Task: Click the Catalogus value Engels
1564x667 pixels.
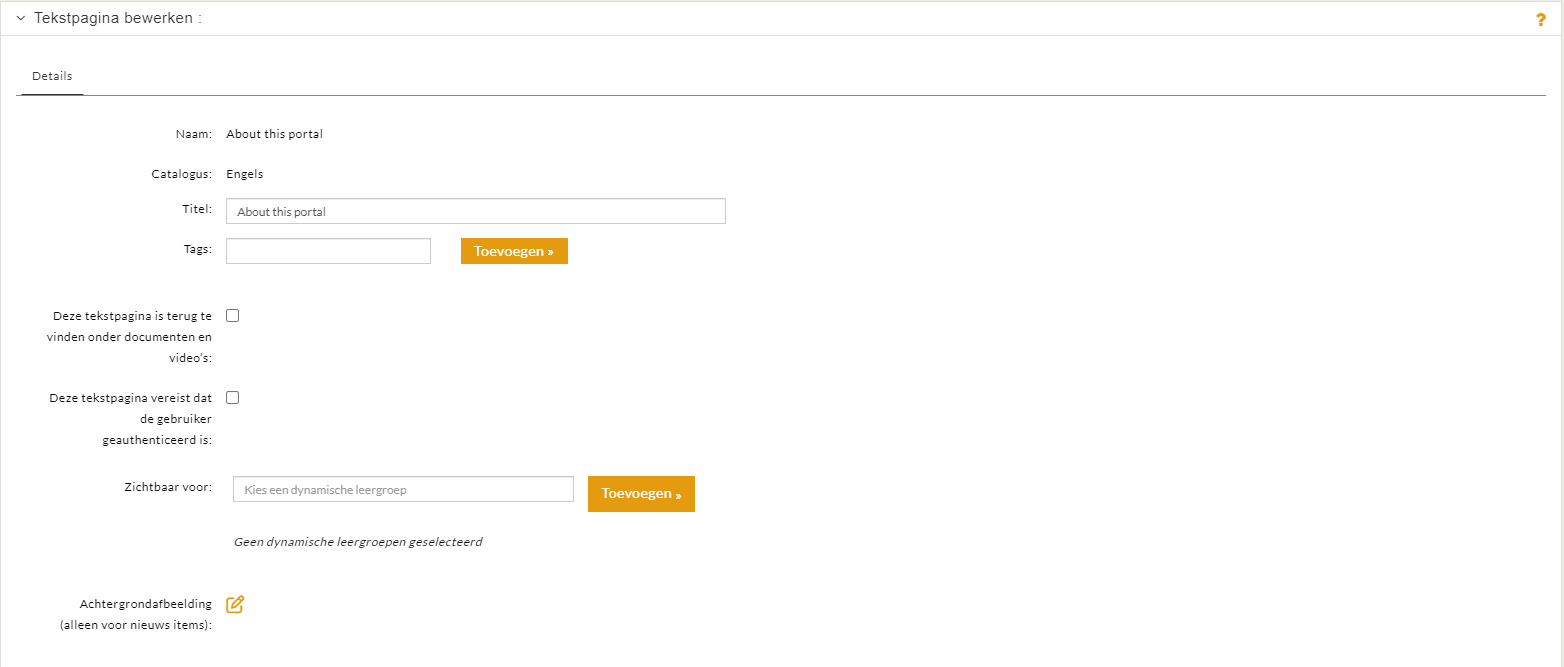Action: pyautogui.click(x=245, y=174)
